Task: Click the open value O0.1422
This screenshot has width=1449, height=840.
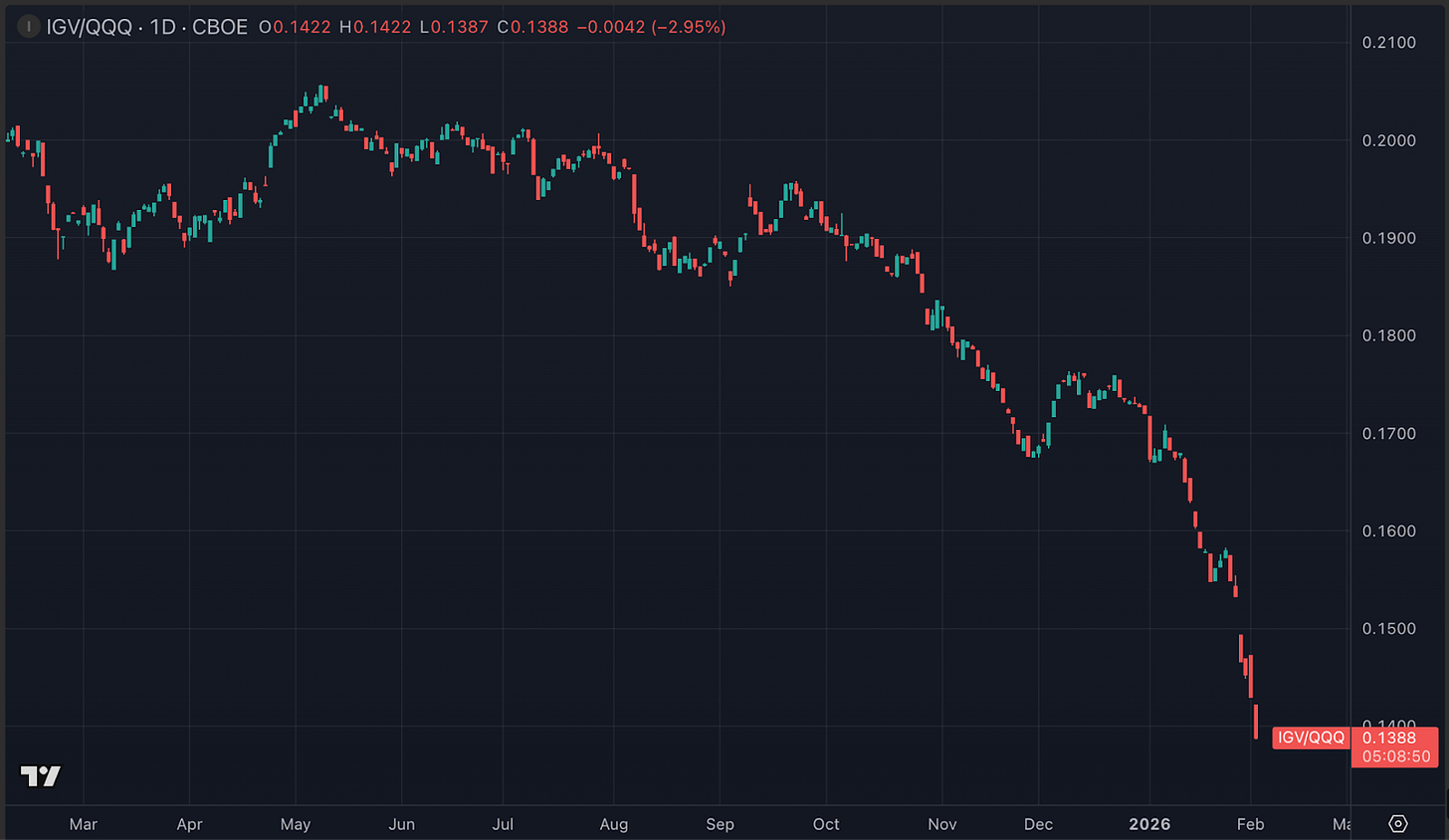Action: pos(295,27)
